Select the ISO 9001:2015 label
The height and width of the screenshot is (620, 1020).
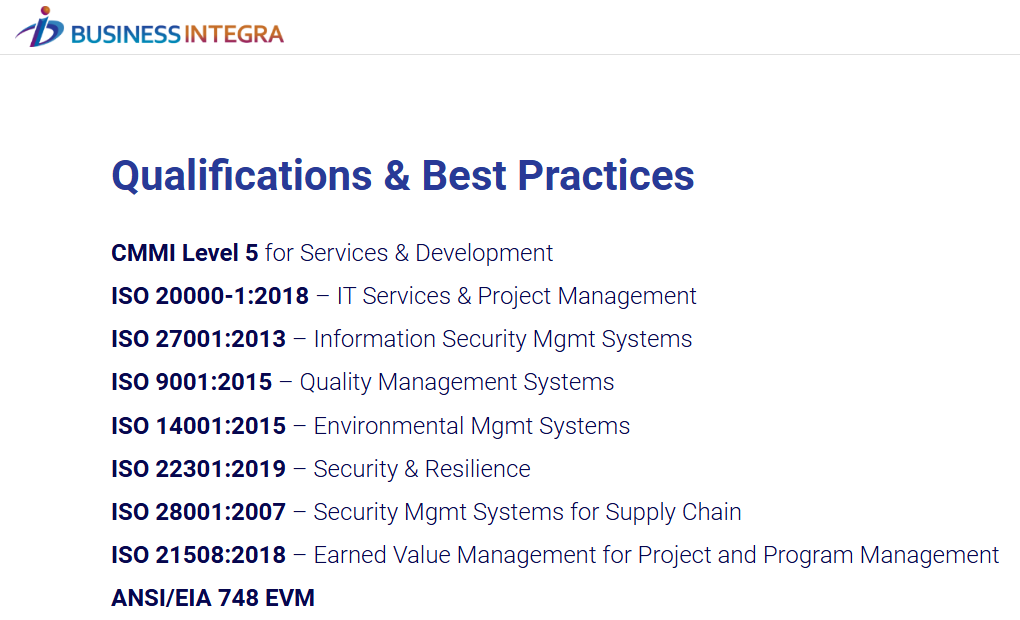point(191,382)
